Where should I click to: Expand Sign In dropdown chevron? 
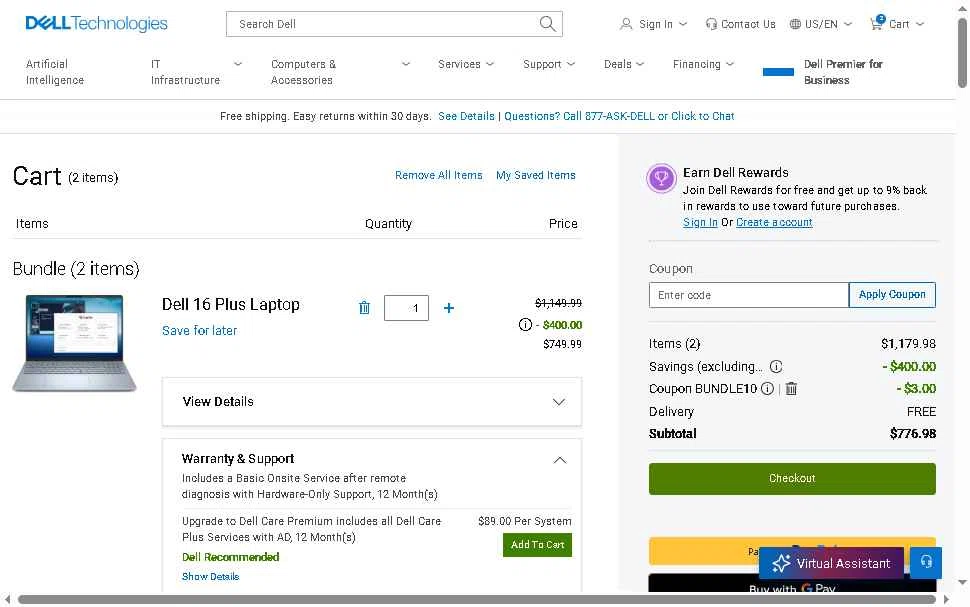[x=683, y=24]
